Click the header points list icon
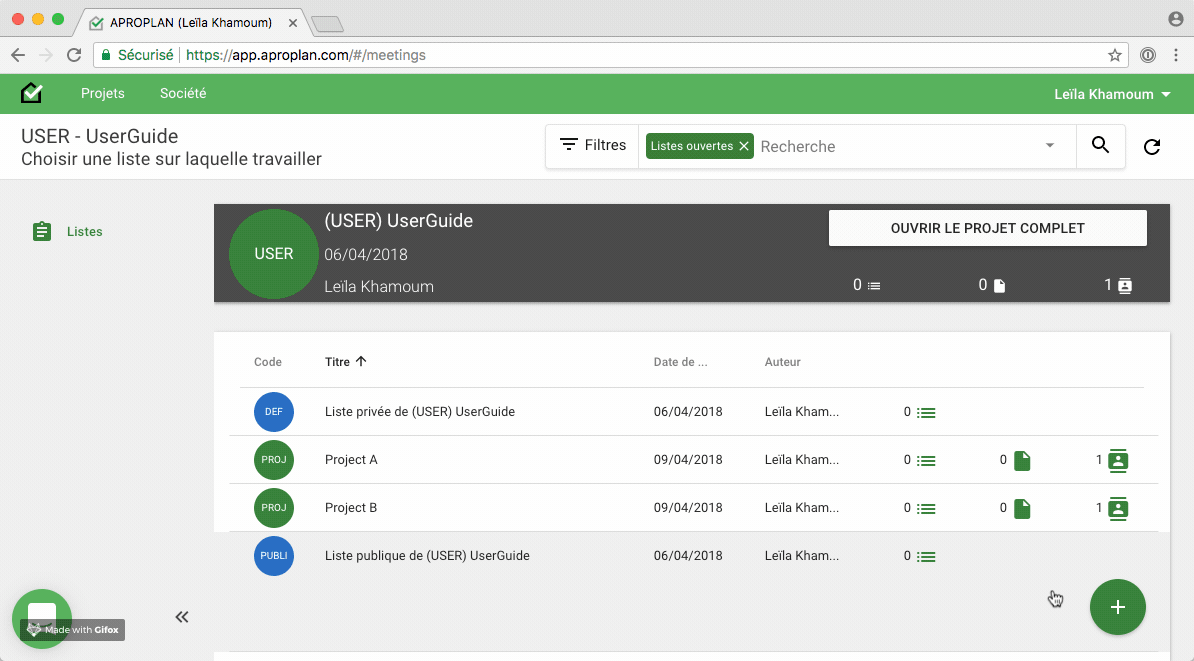The height and width of the screenshot is (661, 1194). tap(874, 286)
